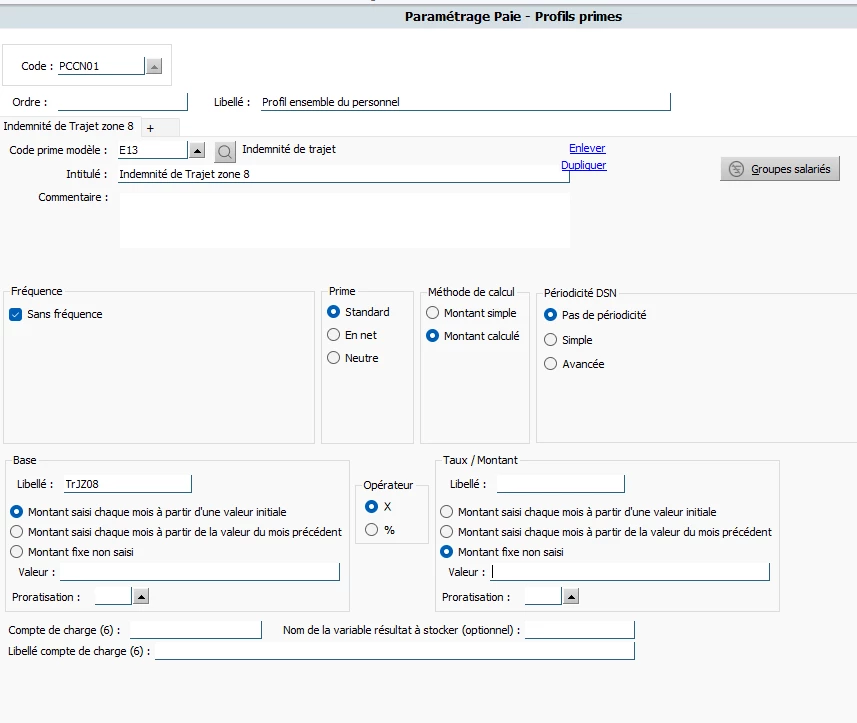857x723 pixels.
Task: Switch to the Indemnité de Trajet zone 8 tab
Action: point(68,126)
